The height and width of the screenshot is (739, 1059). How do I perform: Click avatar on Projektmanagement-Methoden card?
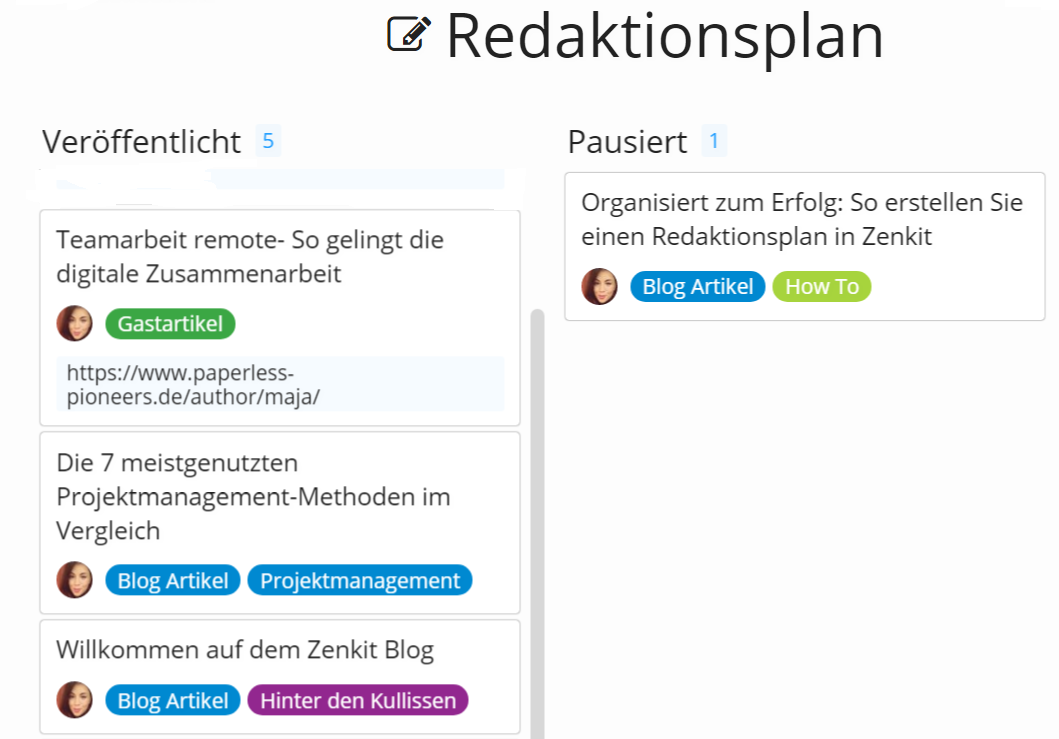coord(74,580)
